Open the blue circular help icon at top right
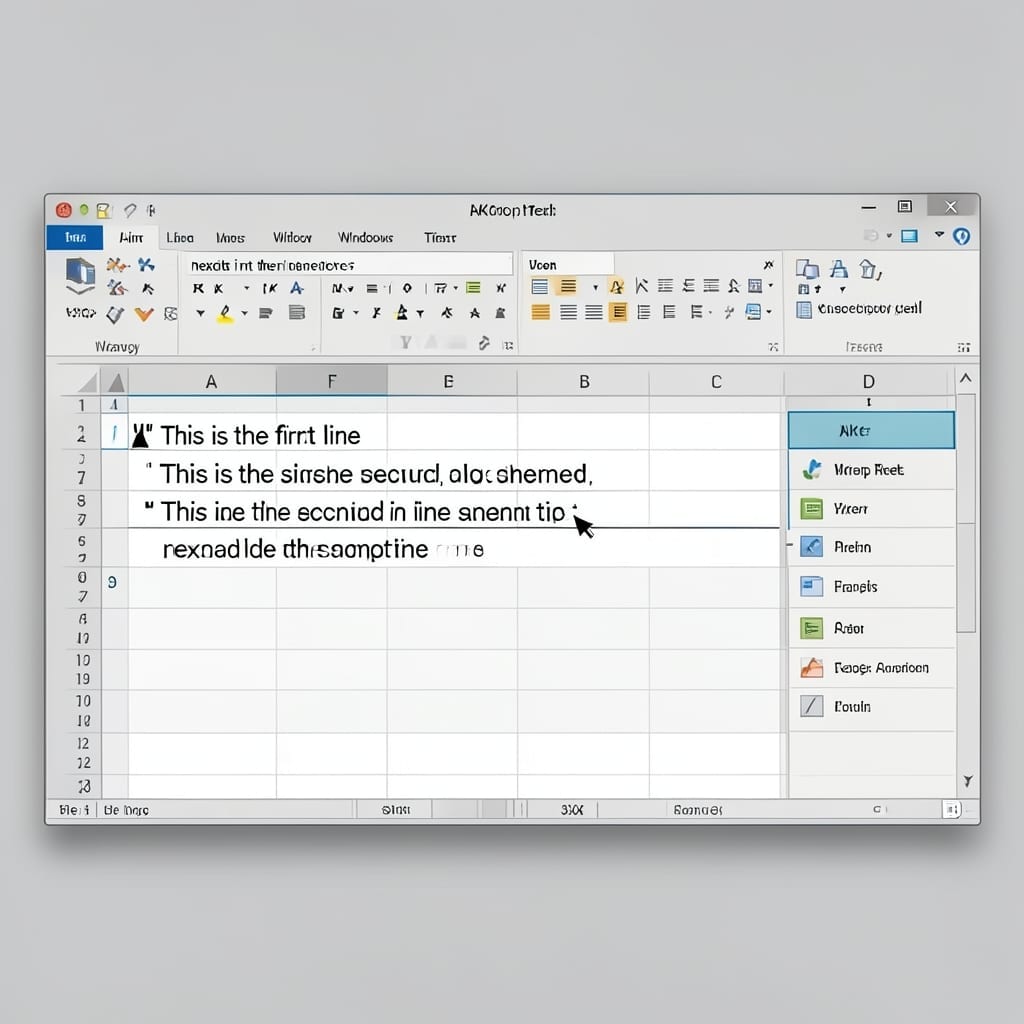 pos(961,236)
